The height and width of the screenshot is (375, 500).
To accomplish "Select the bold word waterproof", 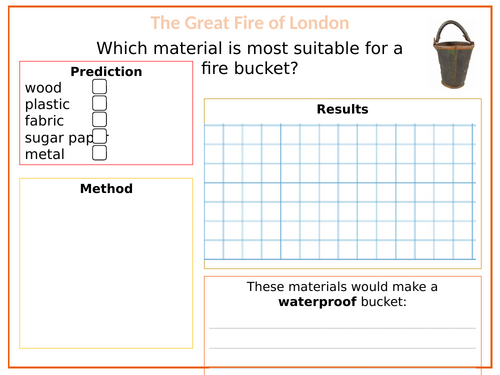I will (318, 302).
